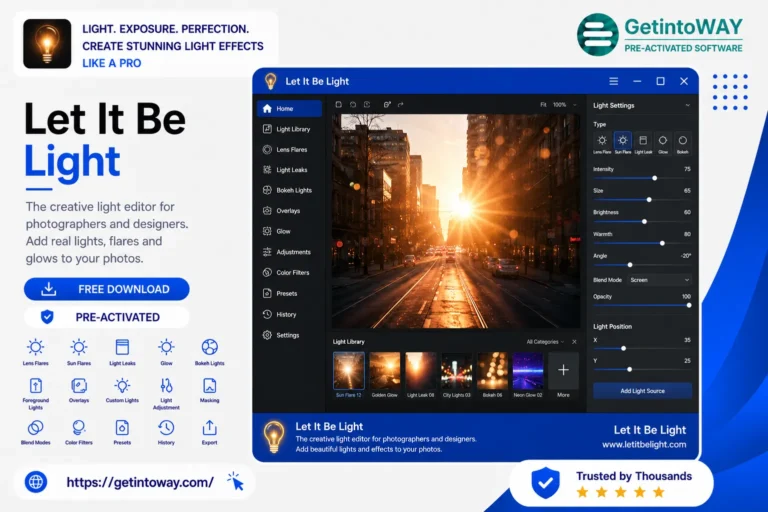Adjust the X position slider handle
Viewport: 768px width, 512px height.
(624, 348)
